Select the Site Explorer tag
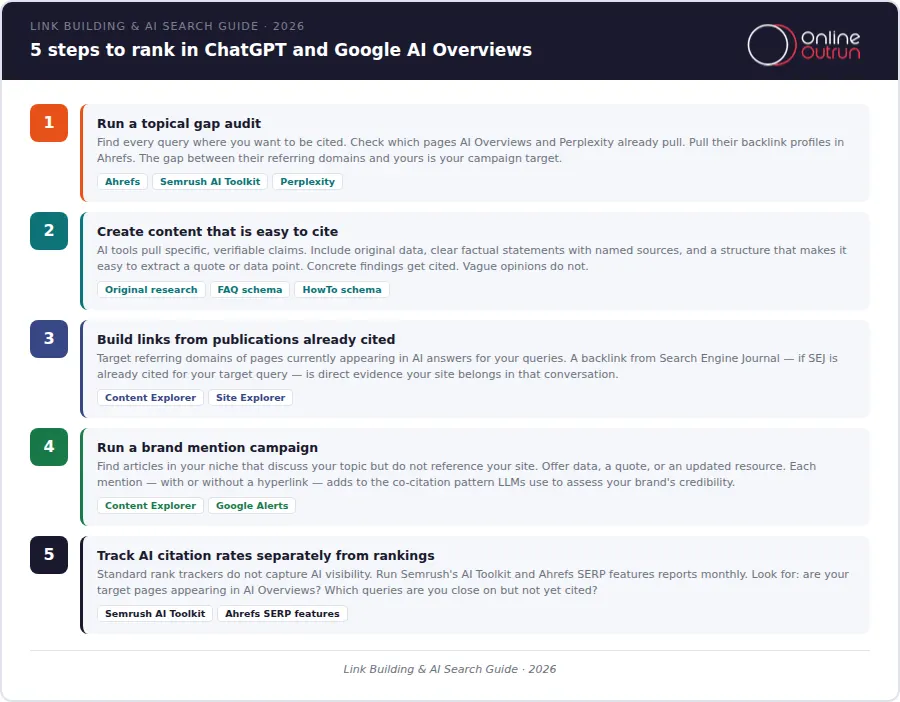 (x=250, y=398)
